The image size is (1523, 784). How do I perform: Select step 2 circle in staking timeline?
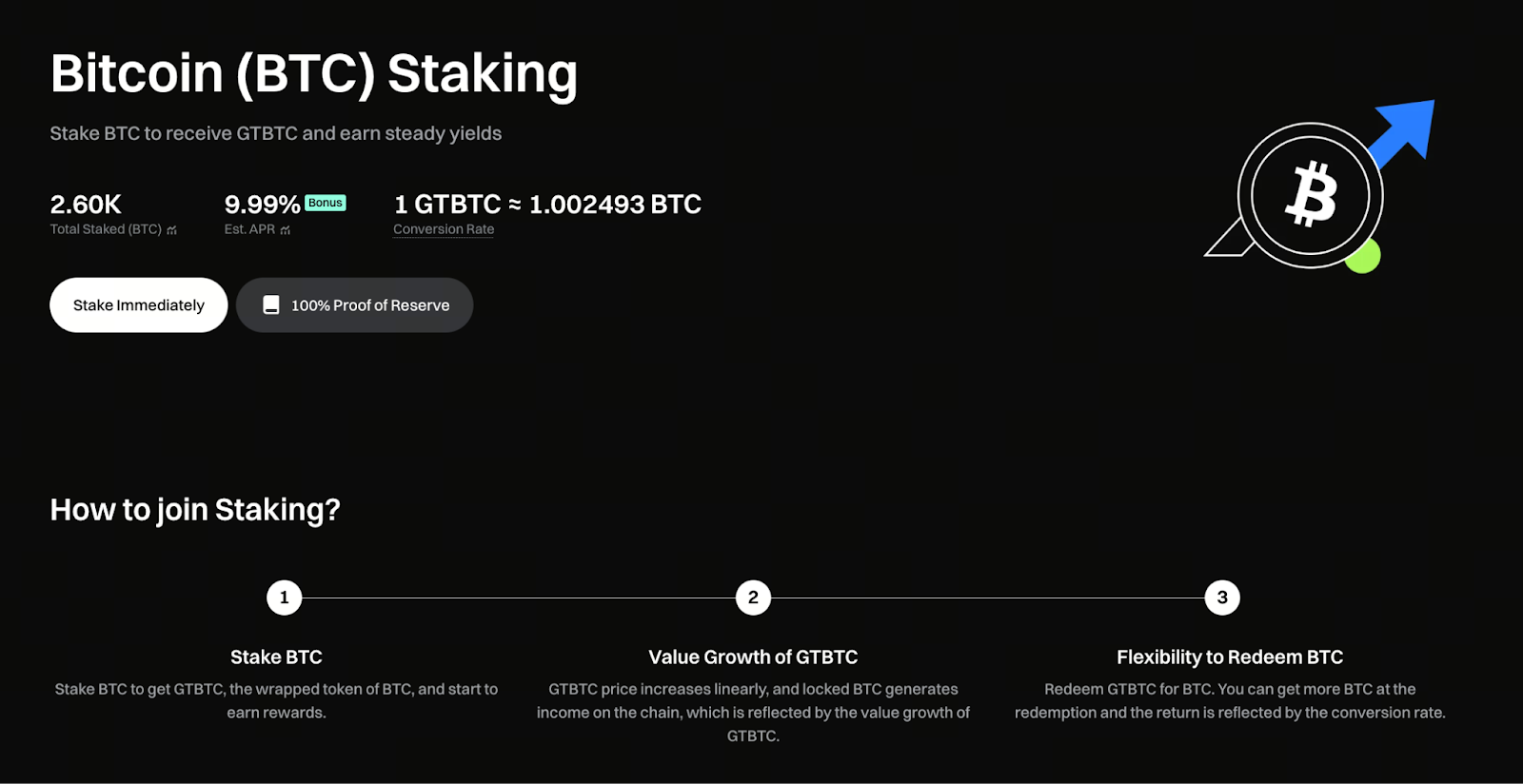click(x=753, y=598)
